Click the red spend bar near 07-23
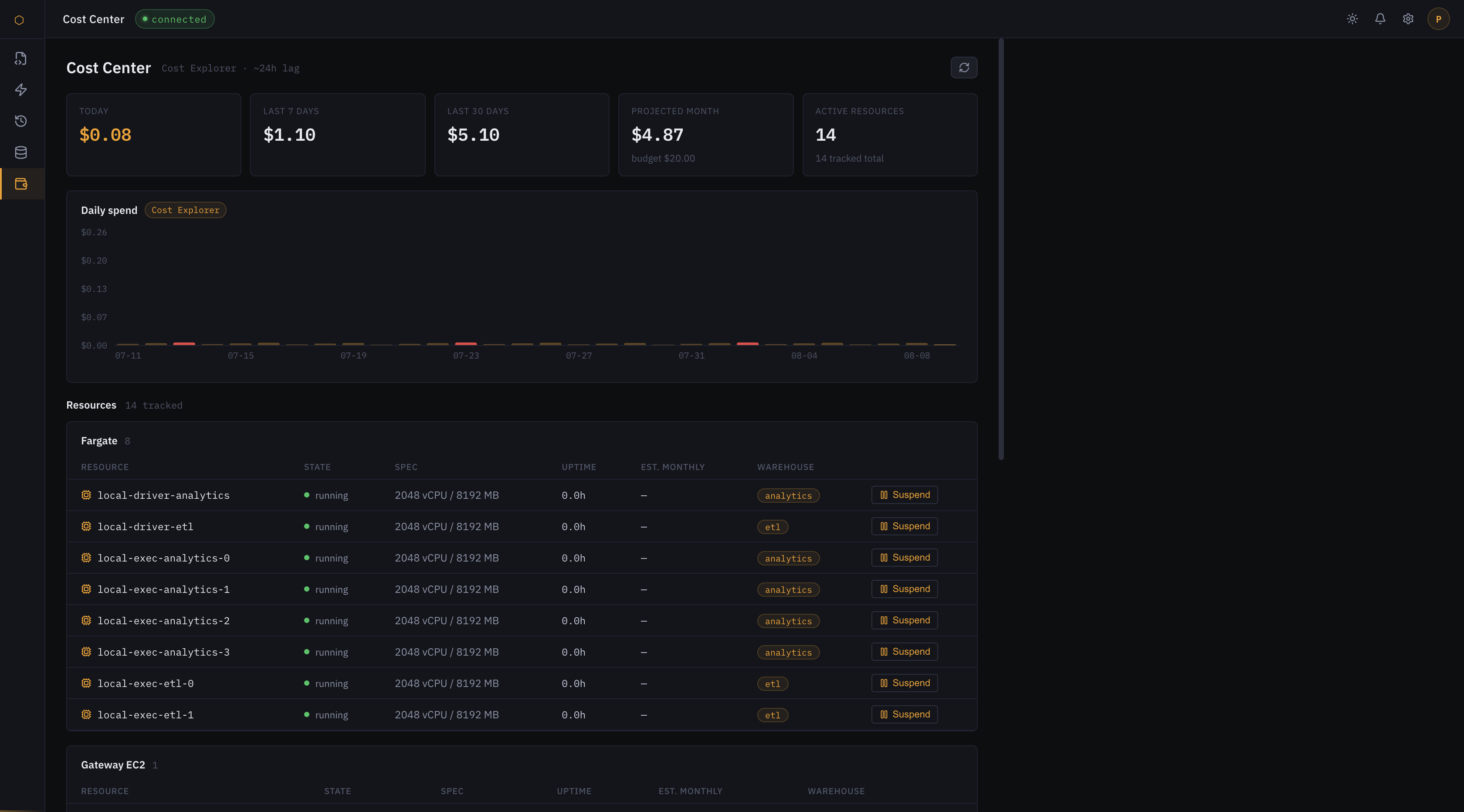The width and height of the screenshot is (1464, 812). pyautogui.click(x=465, y=344)
